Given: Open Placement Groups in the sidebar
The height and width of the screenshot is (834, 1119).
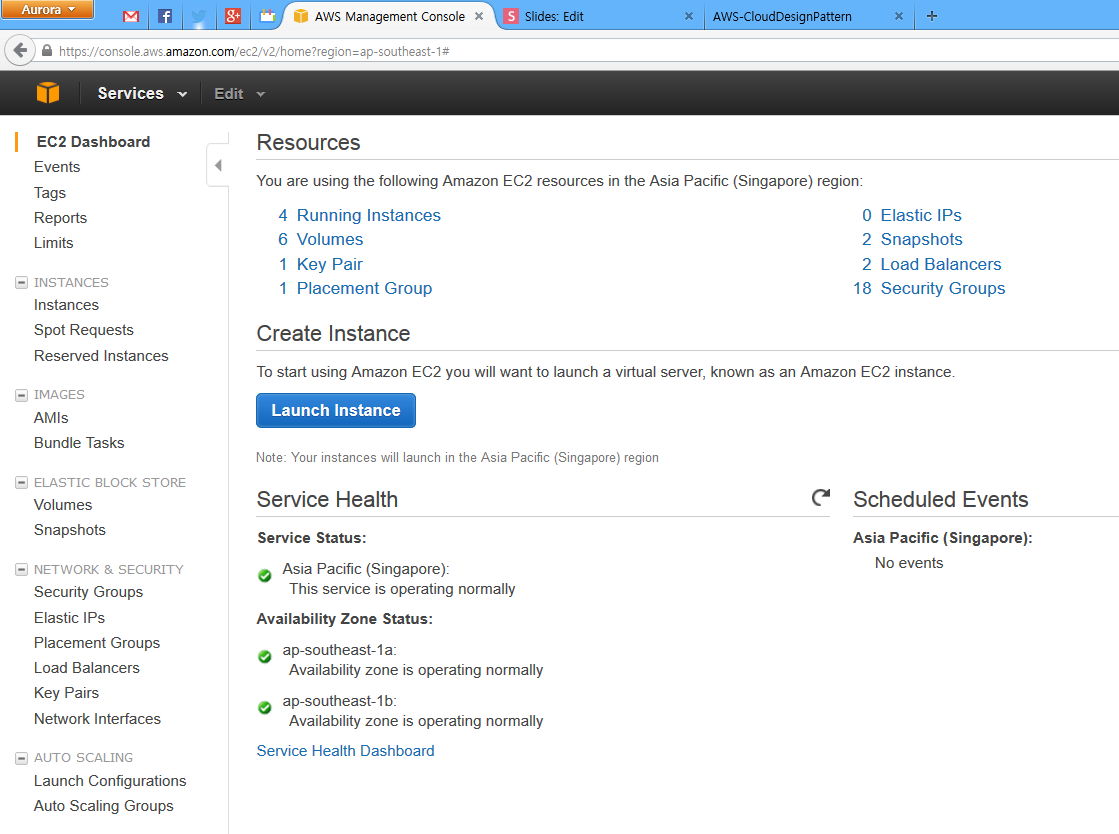Looking at the screenshot, I should coord(97,643).
